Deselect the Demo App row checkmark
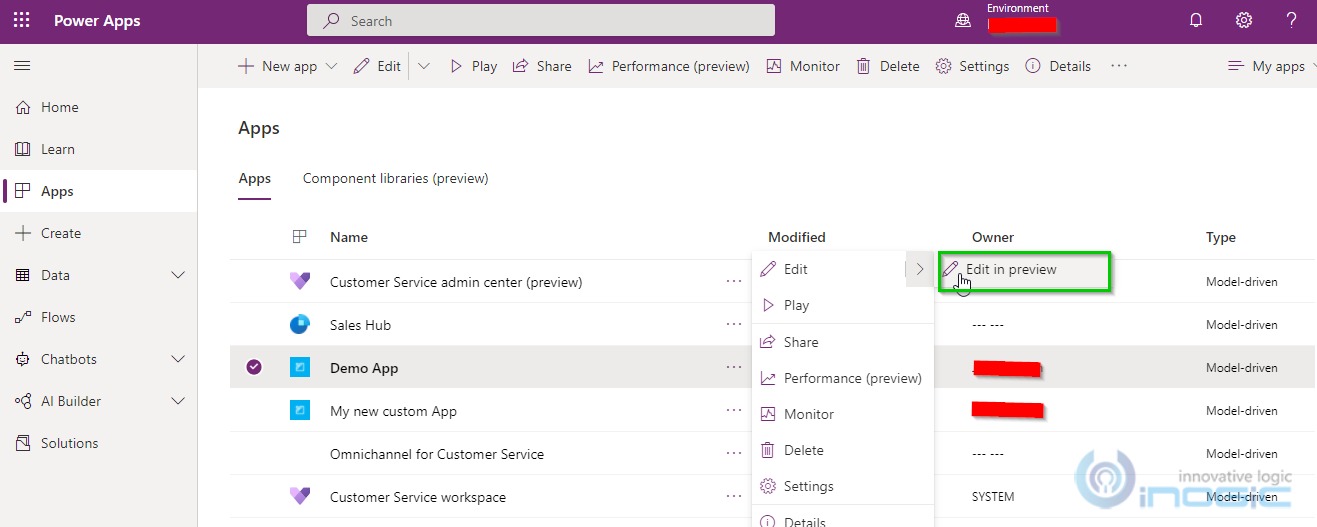Screen dimensions: 1317x527 [x=254, y=368]
